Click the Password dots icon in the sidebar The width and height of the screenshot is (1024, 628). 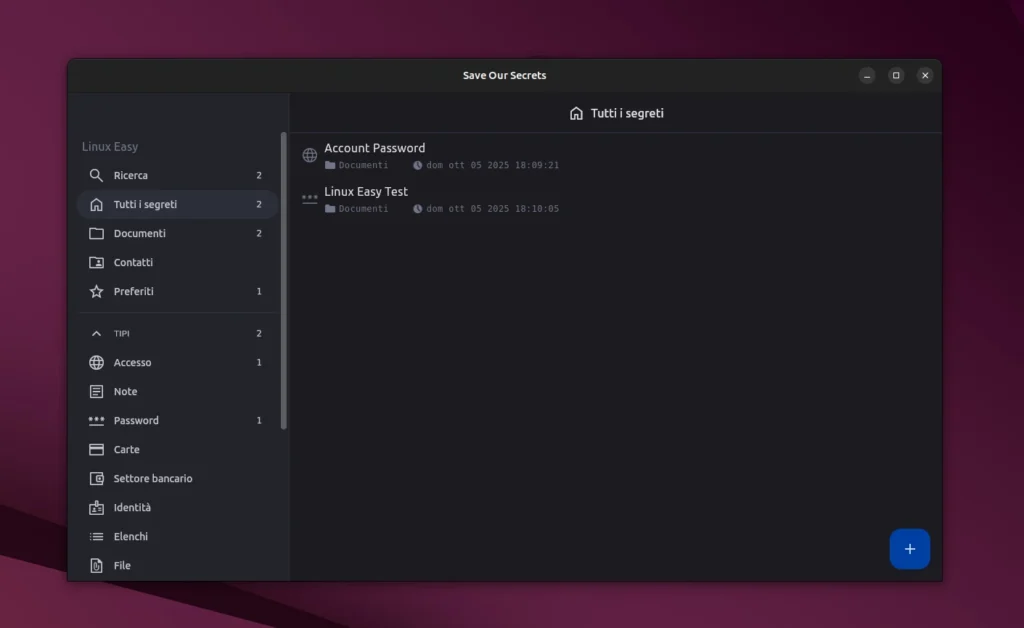click(x=97, y=420)
